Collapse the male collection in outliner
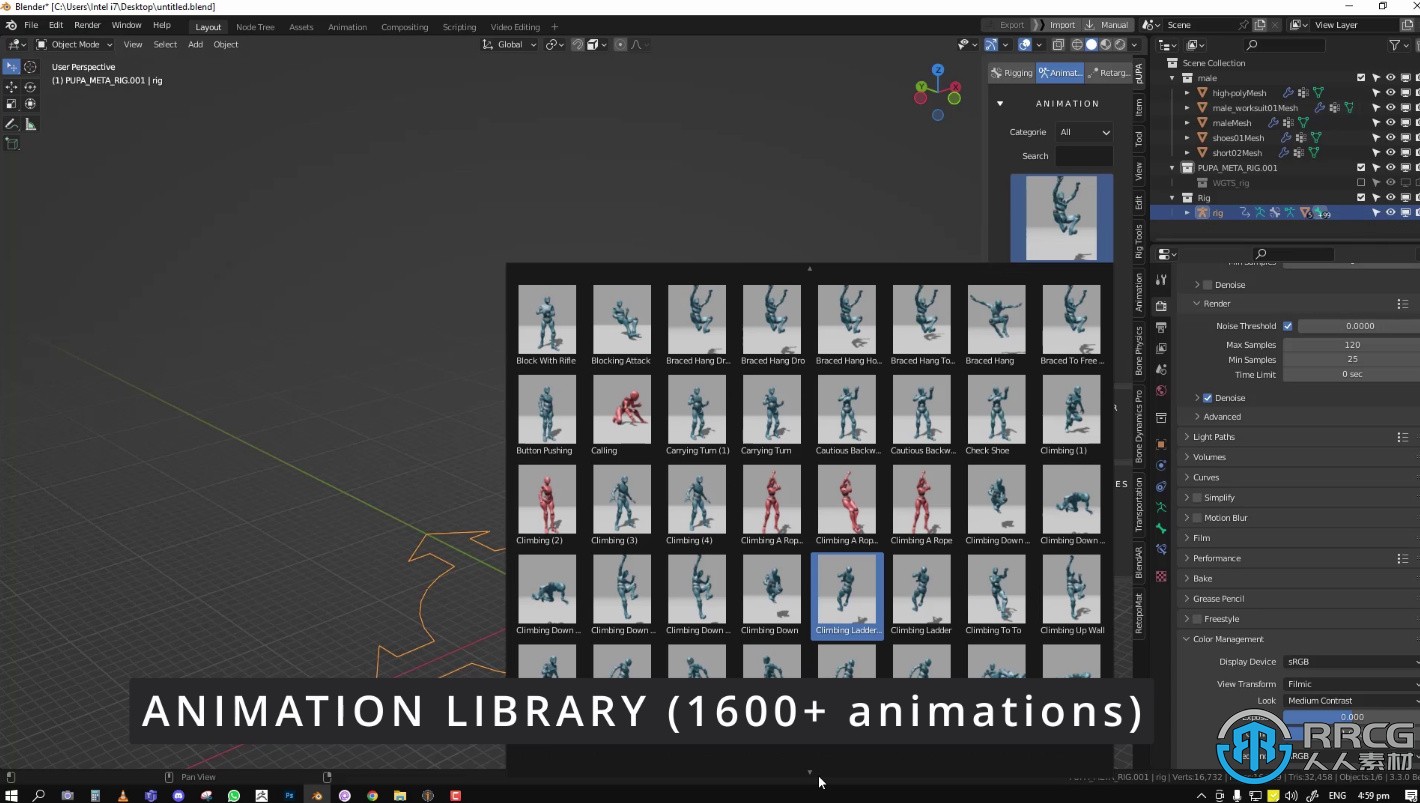The image size is (1420, 803). coord(1173,78)
